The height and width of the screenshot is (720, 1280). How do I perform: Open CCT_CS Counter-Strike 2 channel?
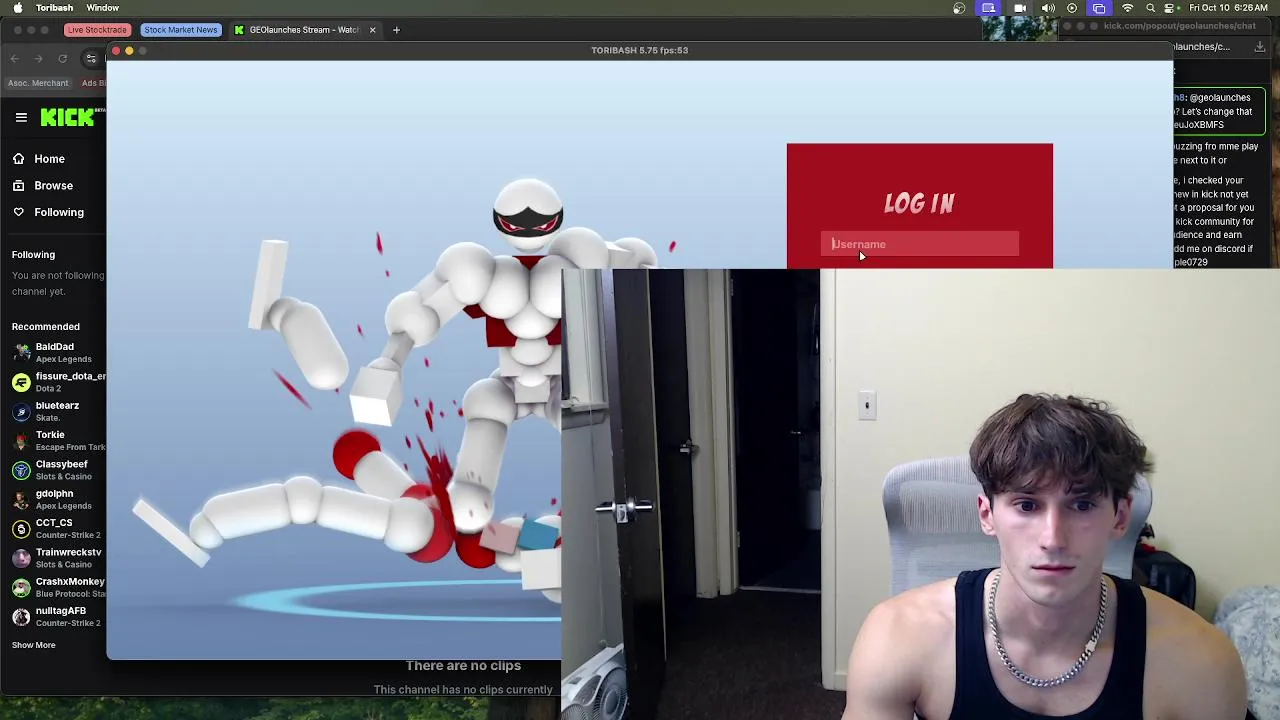(x=58, y=528)
